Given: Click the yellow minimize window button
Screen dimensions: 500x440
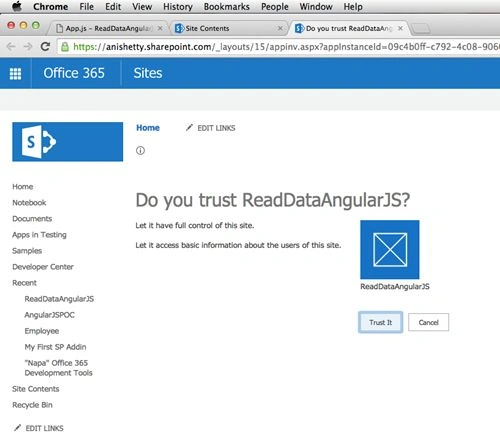Looking at the screenshot, I should 23,25.
